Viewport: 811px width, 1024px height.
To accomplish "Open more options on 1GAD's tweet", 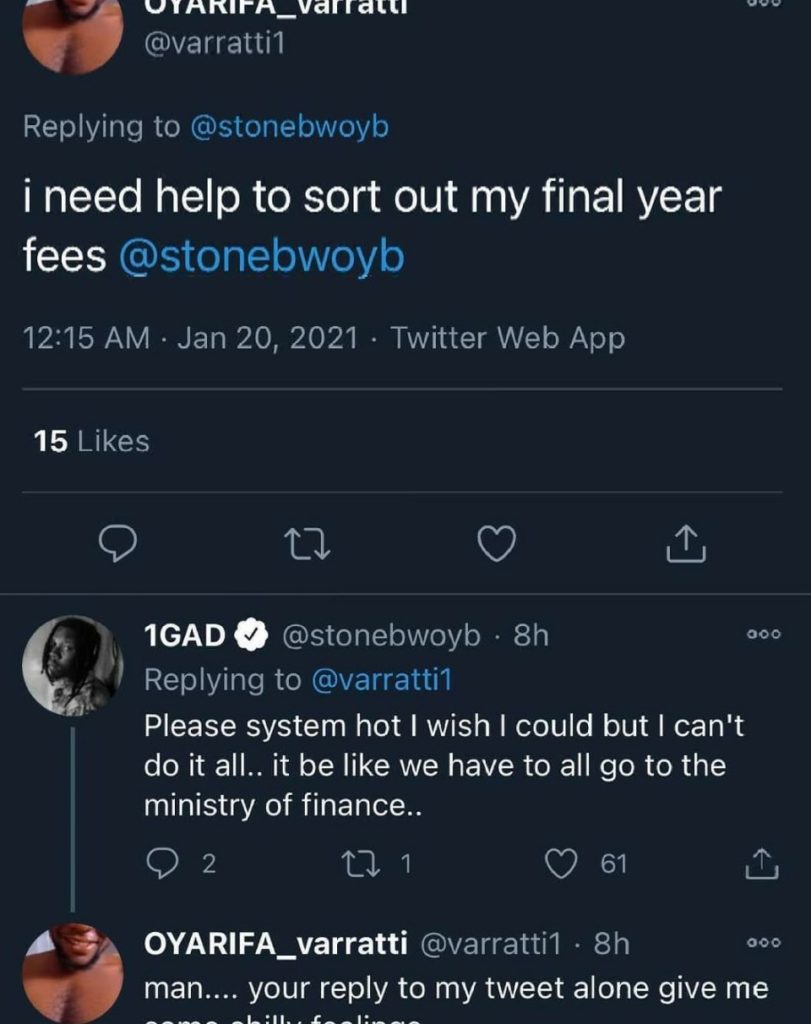I will coord(763,634).
